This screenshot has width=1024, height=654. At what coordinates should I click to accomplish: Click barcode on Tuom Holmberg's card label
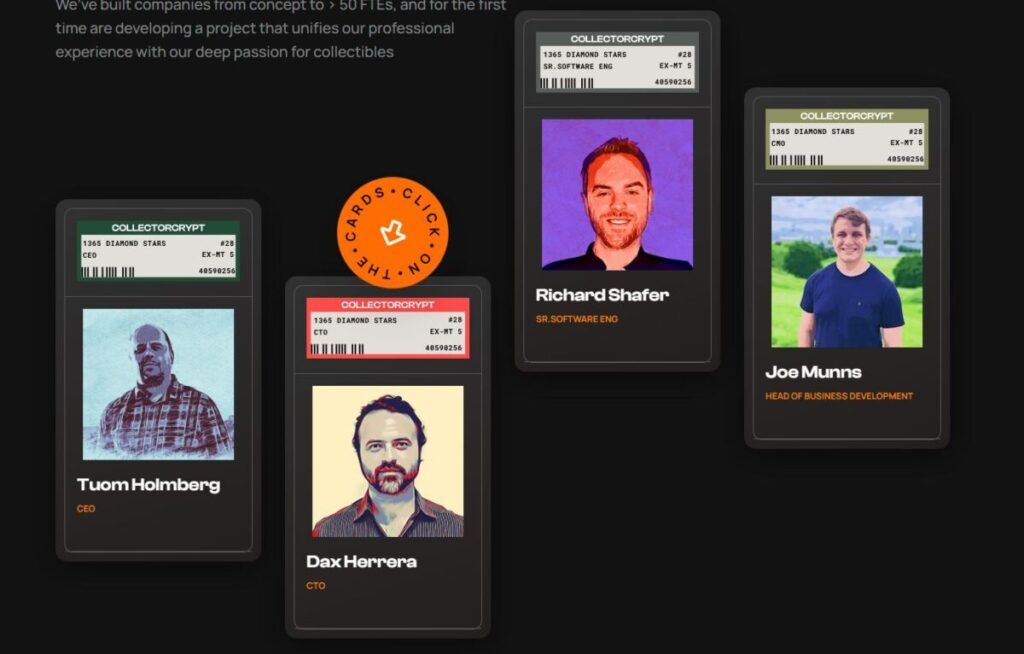tap(108, 272)
